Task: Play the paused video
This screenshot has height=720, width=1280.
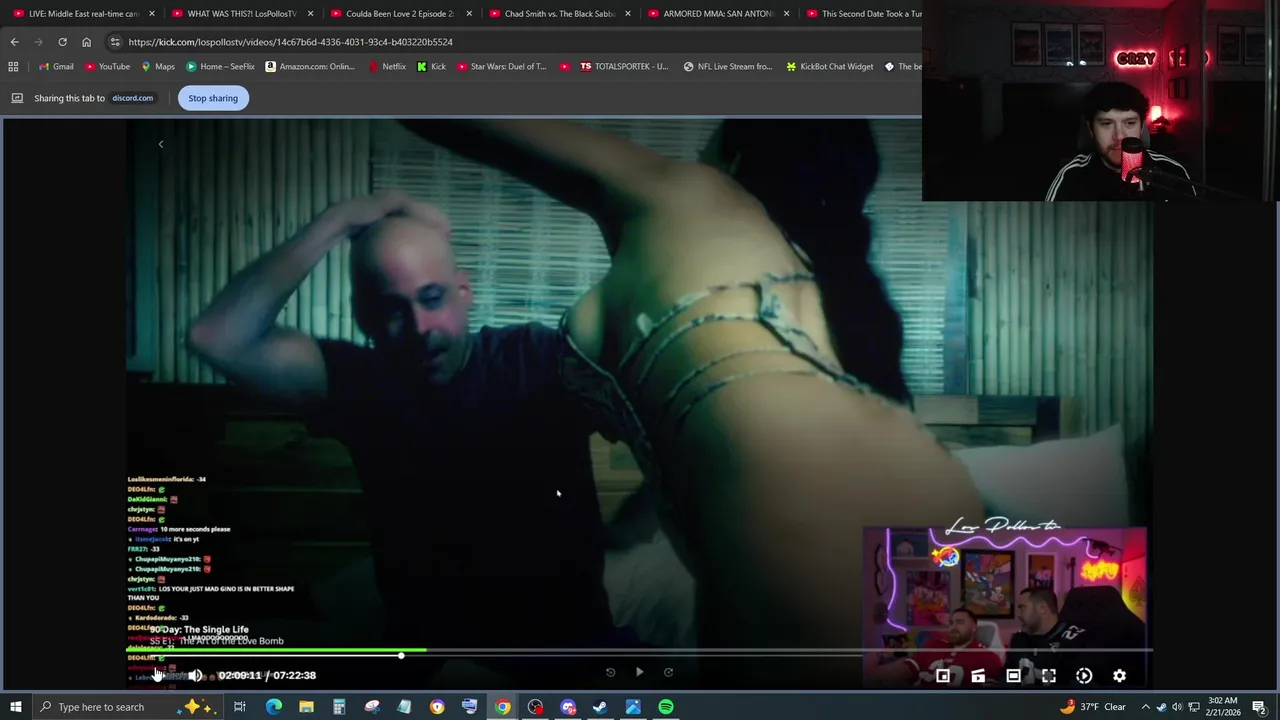Action: coord(640,672)
